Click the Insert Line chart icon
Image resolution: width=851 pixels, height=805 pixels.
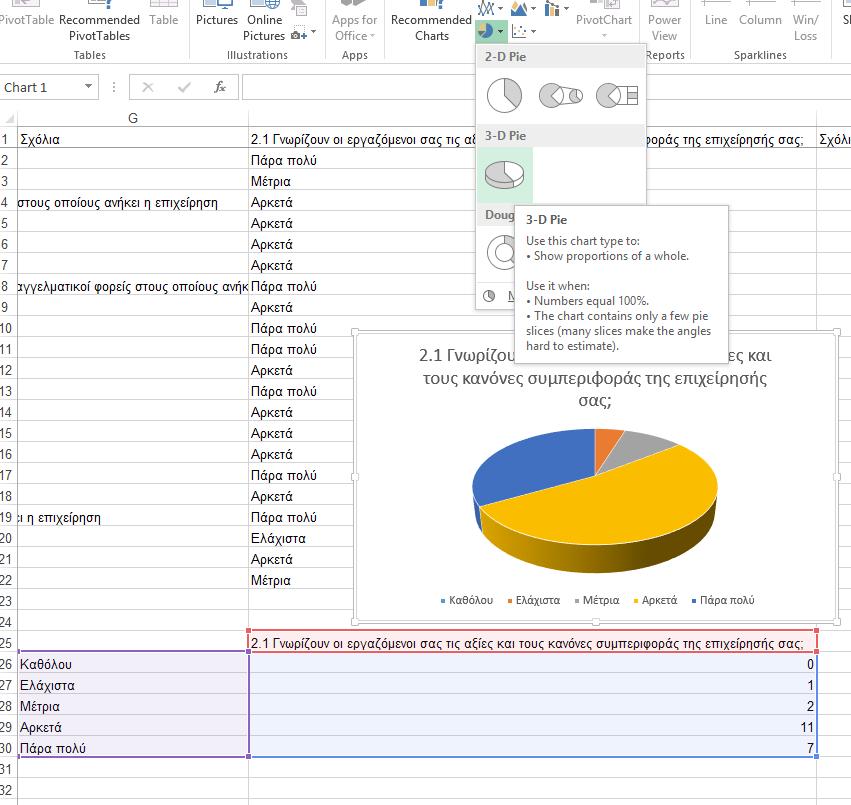coord(486,8)
